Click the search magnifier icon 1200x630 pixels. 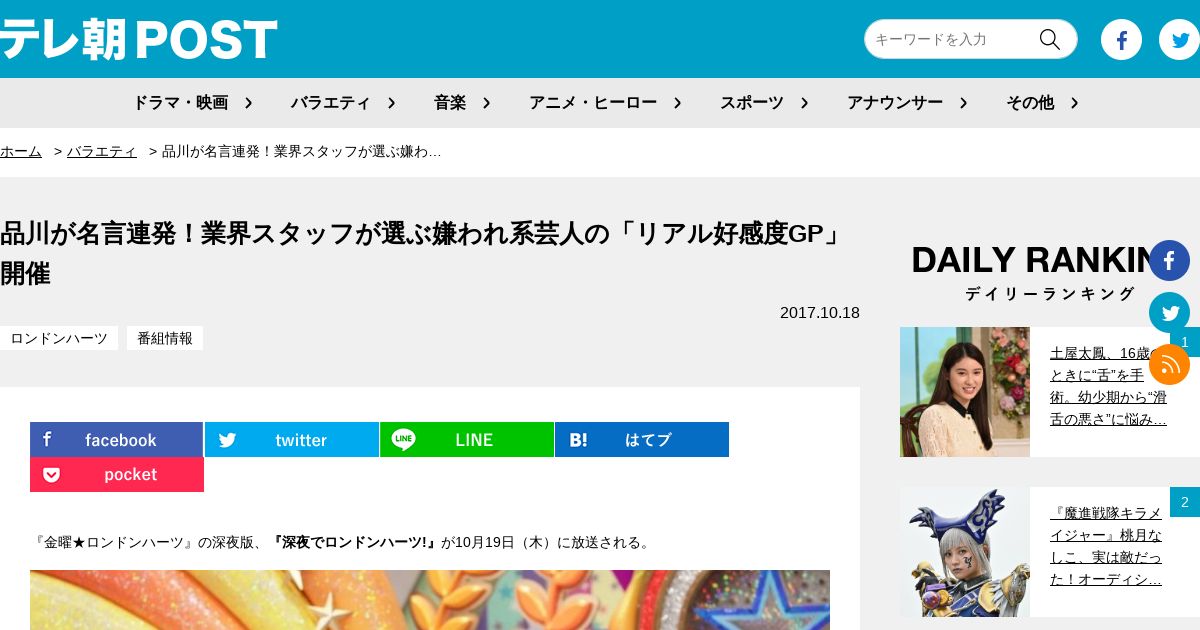pos(1049,39)
